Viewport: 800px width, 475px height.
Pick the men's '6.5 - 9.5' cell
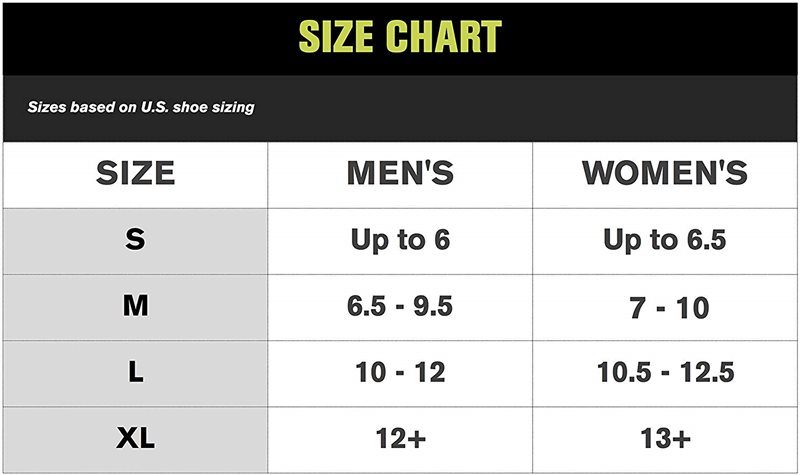400,306
